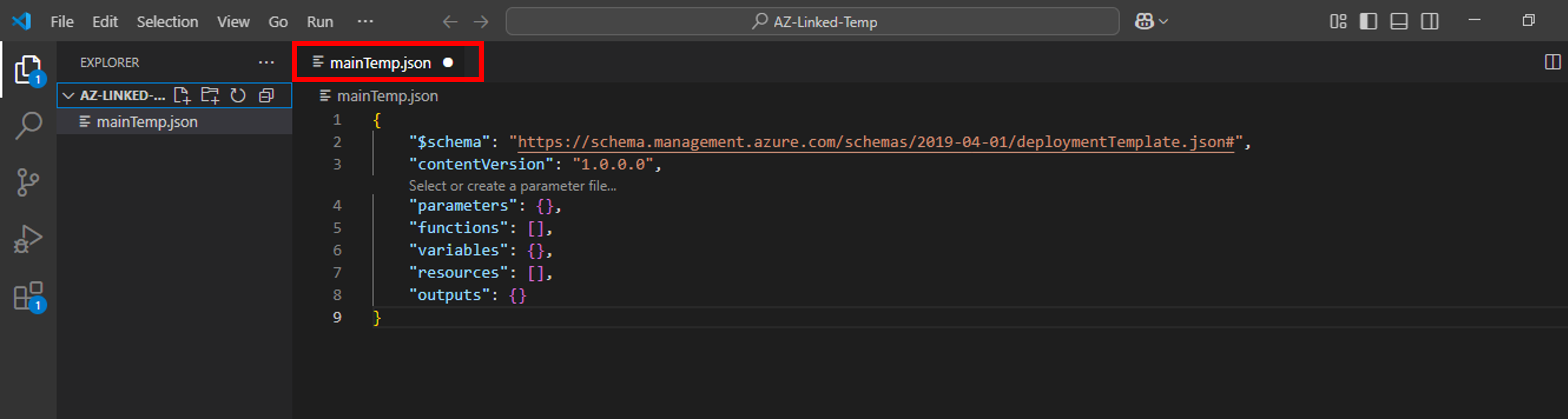The image size is (1568, 419).
Task: Open the Run and Debug view
Action: pyautogui.click(x=28, y=239)
